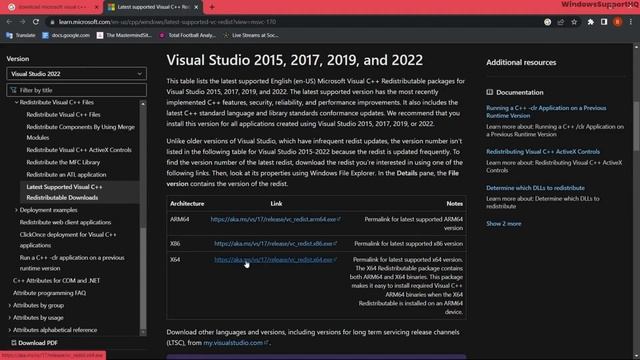Download the X86 vc_redist.x86.exe link
This screenshot has height=360, width=640.
pyautogui.click(x=276, y=244)
